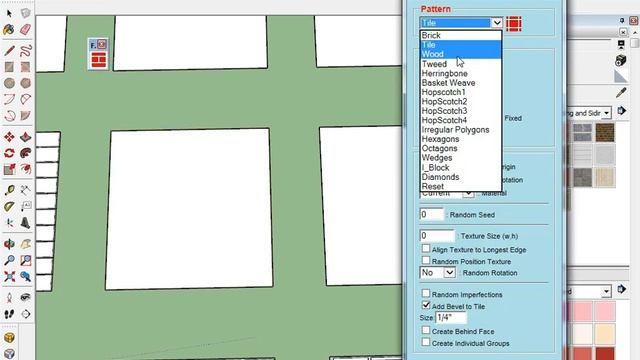This screenshot has width=640, height=360.
Task: Select the brown brick material thumbnail
Action: tap(604, 133)
